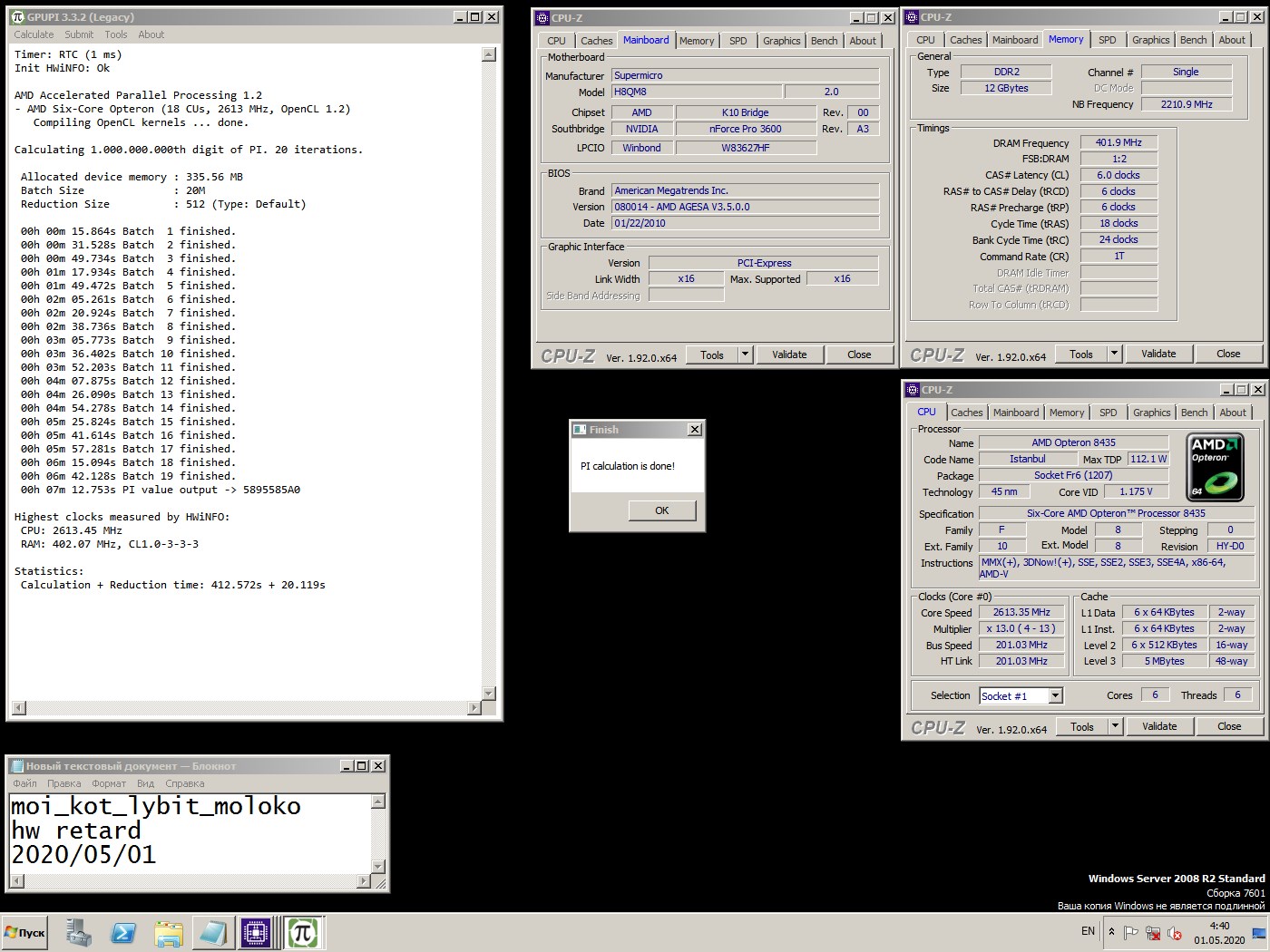Click Notepad title bar document icon

click(x=16, y=766)
